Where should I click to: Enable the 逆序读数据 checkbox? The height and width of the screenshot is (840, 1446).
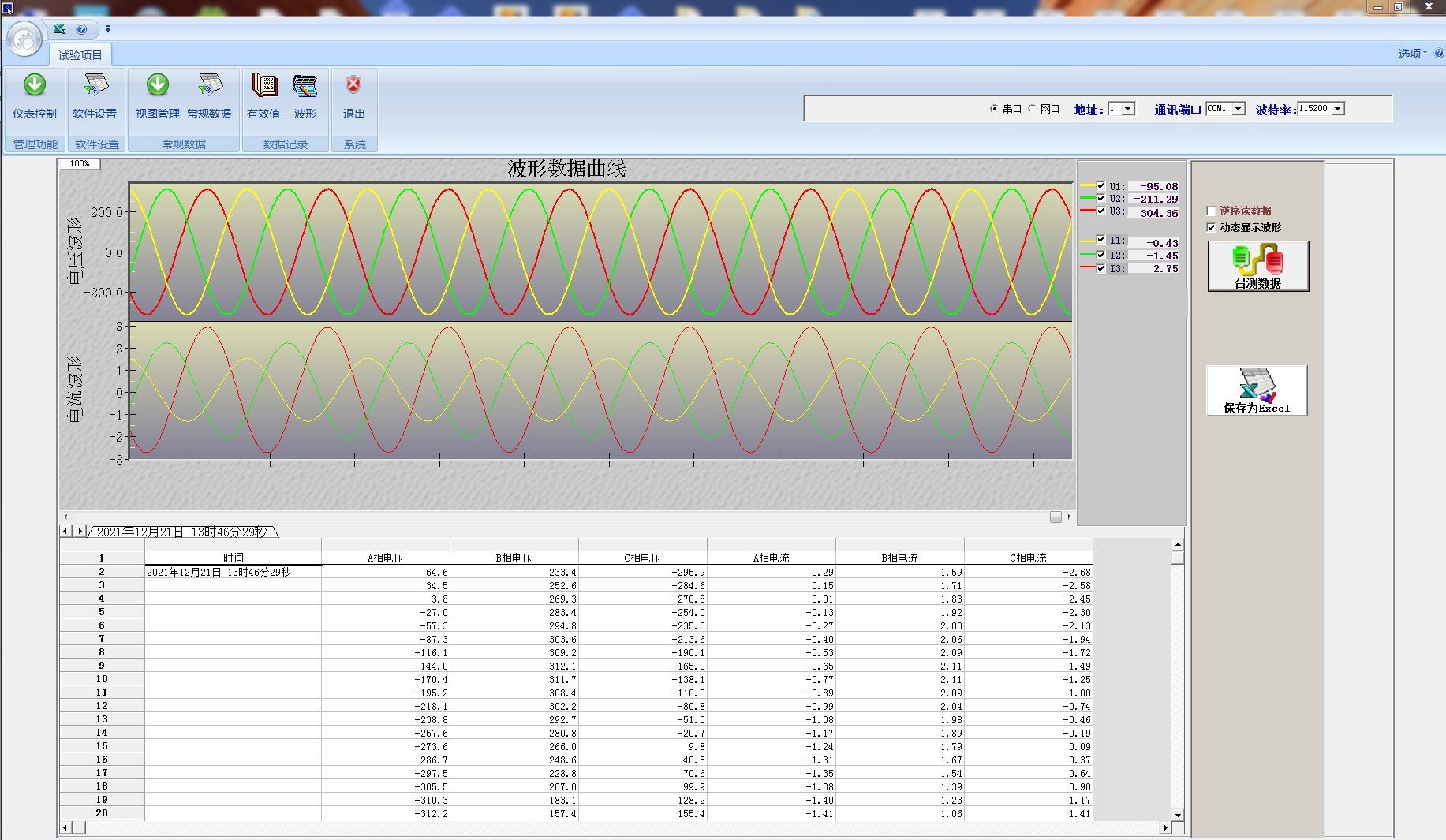(x=1212, y=211)
